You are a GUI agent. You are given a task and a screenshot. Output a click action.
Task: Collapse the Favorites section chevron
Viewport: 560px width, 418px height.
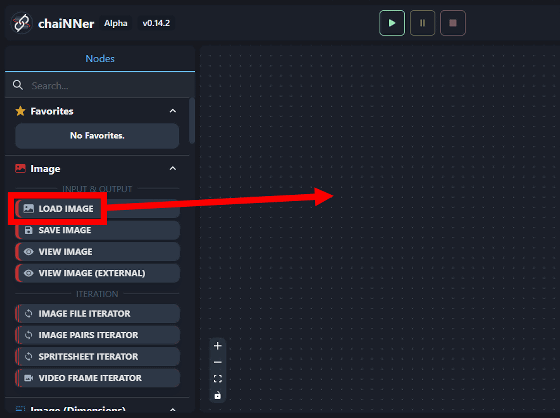click(172, 111)
